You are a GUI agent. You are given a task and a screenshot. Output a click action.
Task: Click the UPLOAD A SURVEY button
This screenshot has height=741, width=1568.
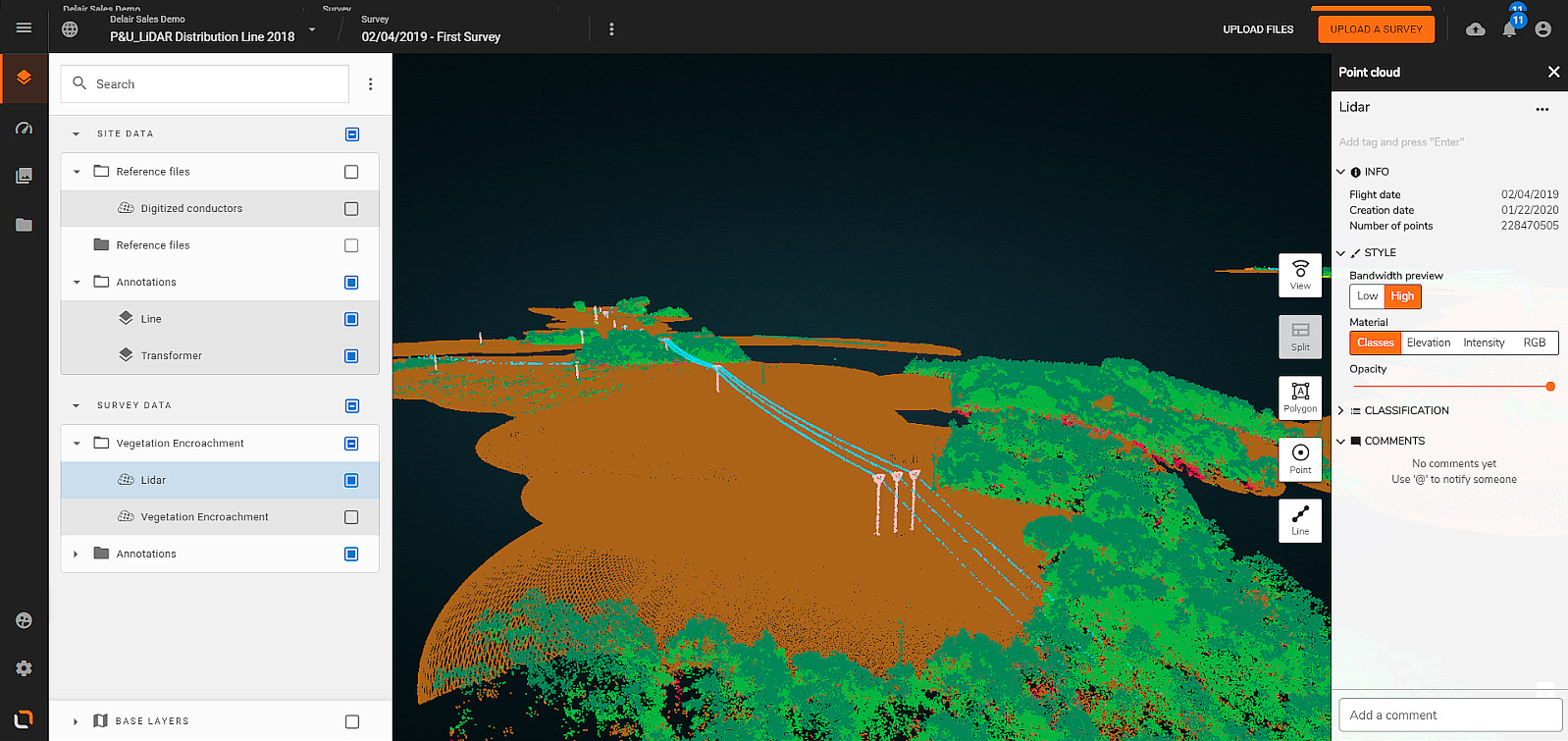(1376, 29)
